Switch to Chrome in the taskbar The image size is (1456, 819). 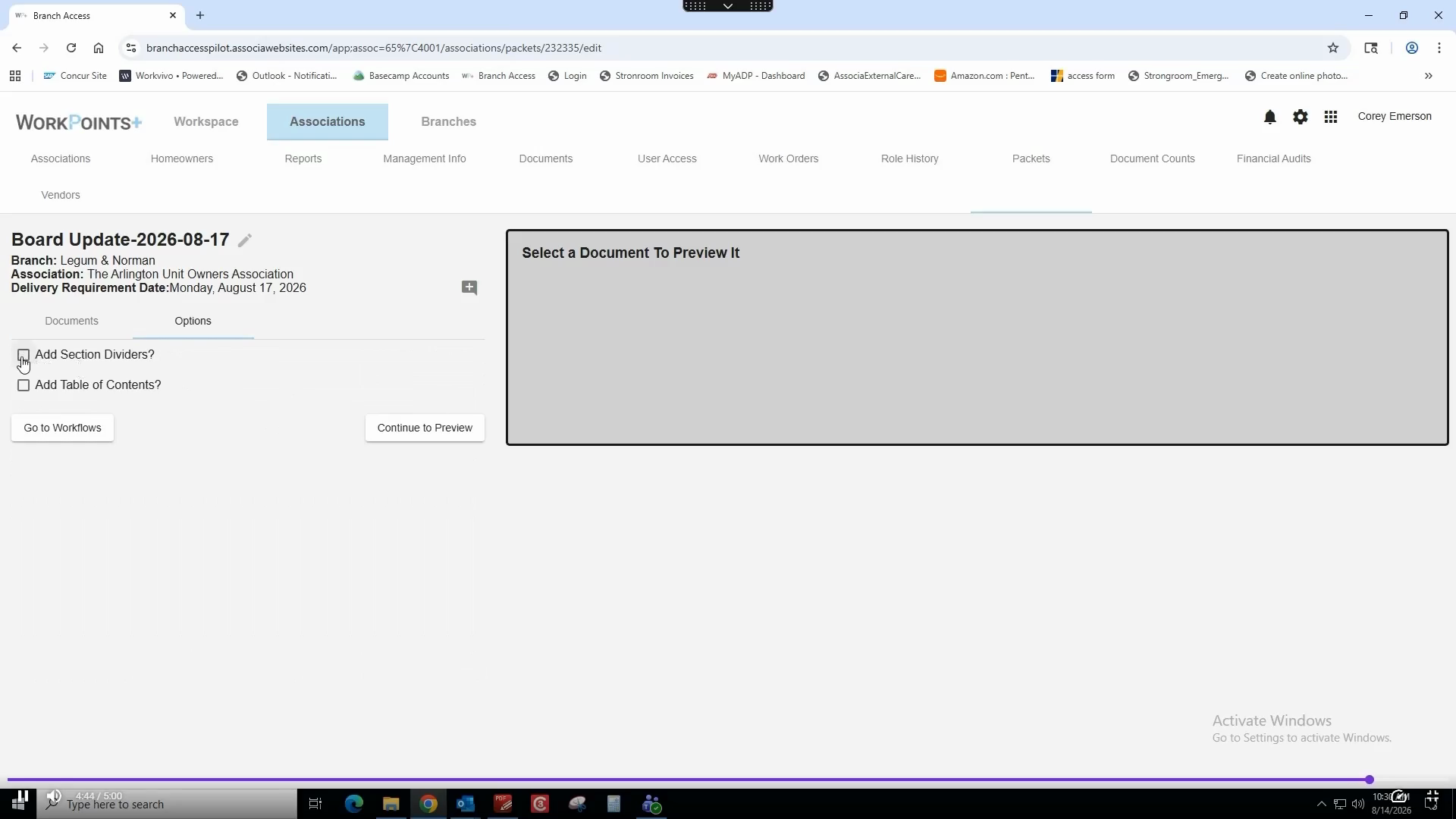[428, 804]
